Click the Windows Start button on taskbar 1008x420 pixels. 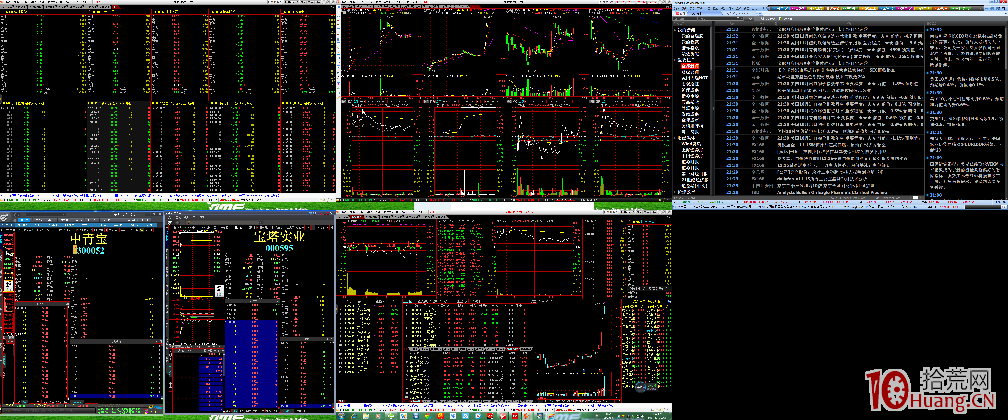343,415
